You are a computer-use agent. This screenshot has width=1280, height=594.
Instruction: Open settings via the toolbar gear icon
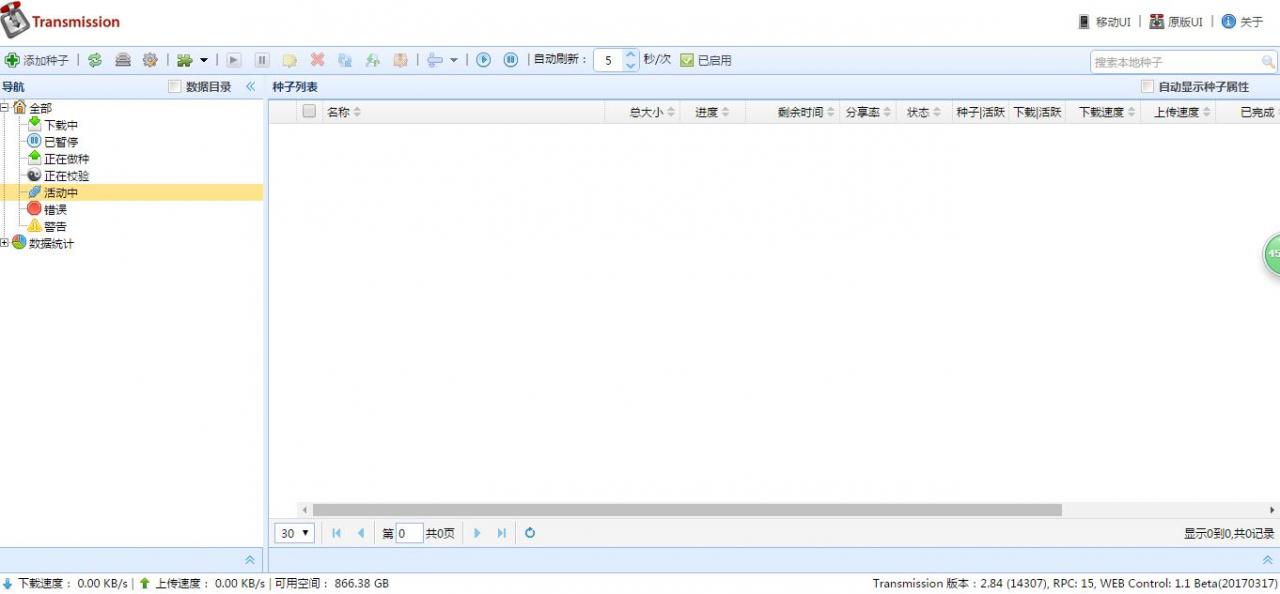pos(150,60)
